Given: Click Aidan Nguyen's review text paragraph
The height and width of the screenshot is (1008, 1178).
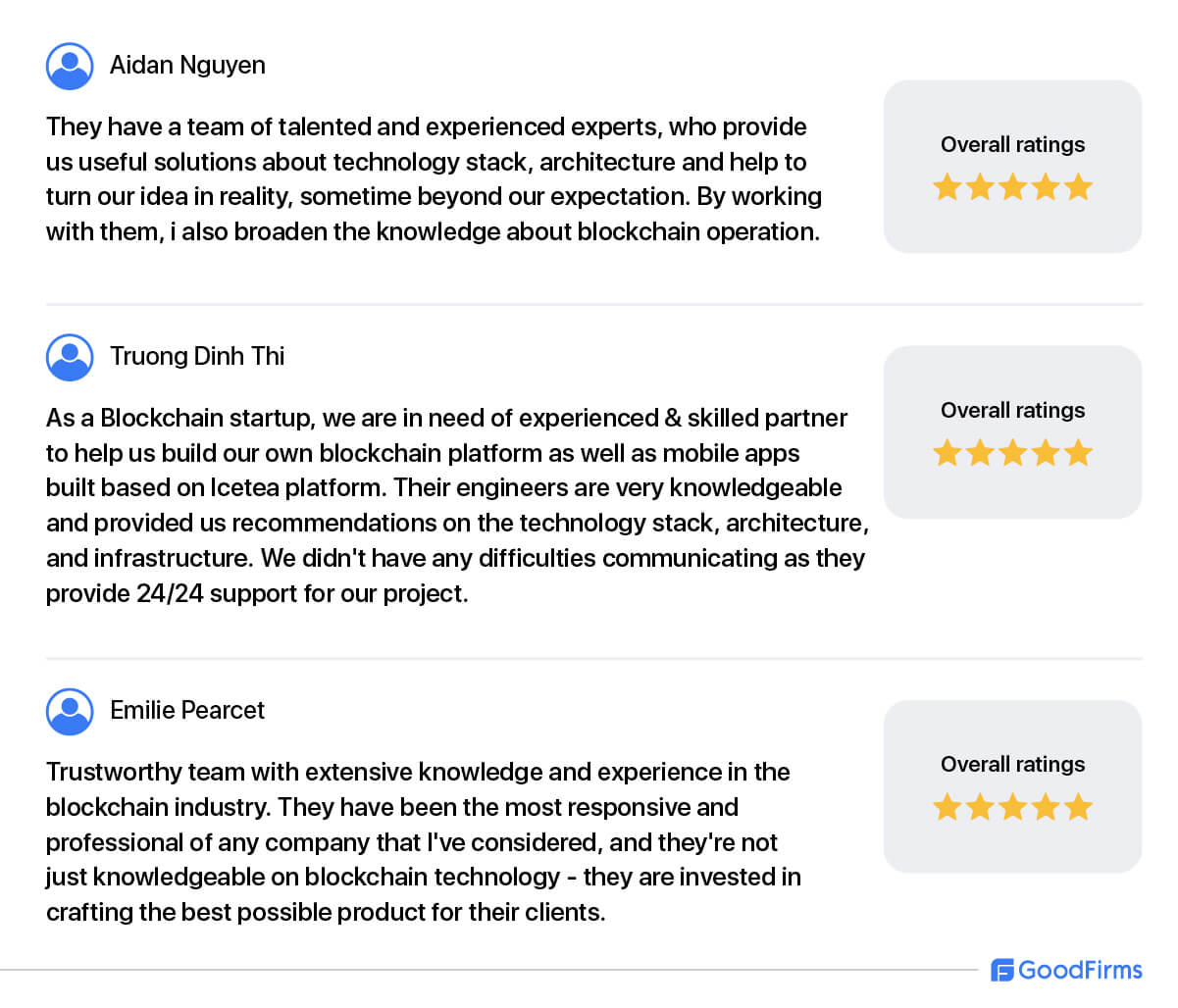Looking at the screenshot, I should point(434,179).
